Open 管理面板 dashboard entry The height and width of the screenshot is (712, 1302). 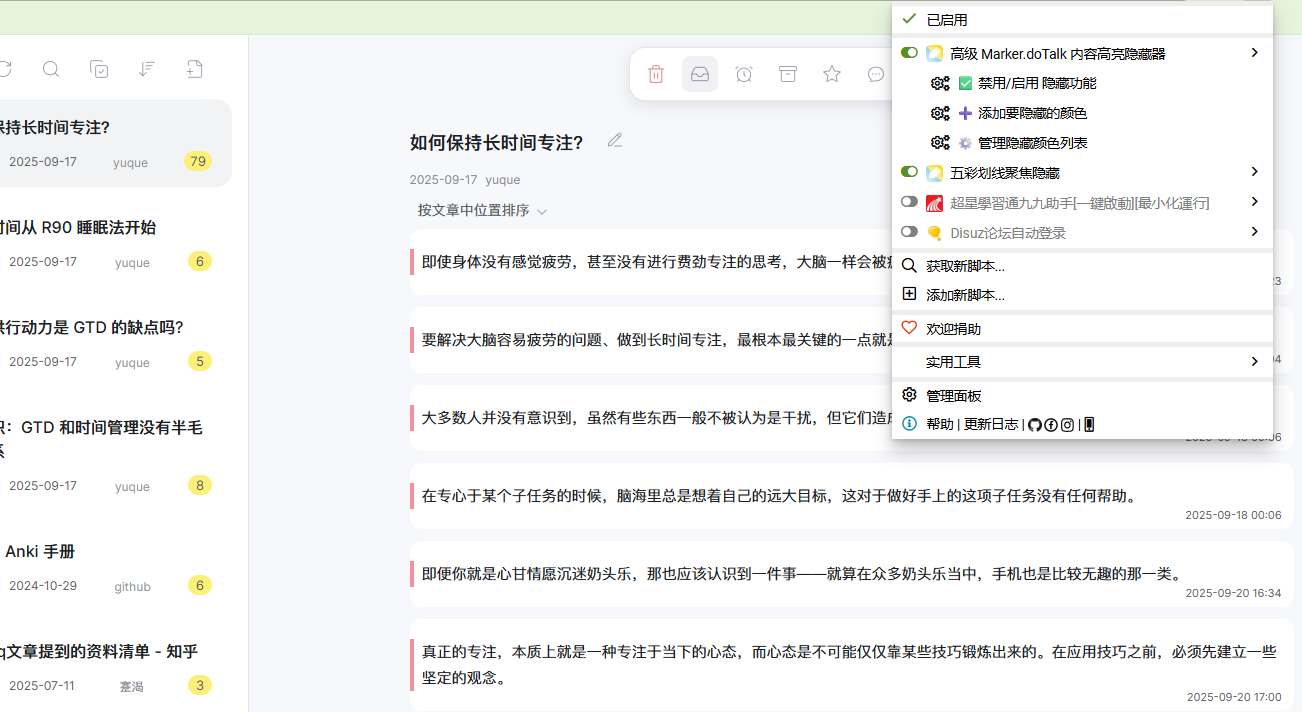954,396
